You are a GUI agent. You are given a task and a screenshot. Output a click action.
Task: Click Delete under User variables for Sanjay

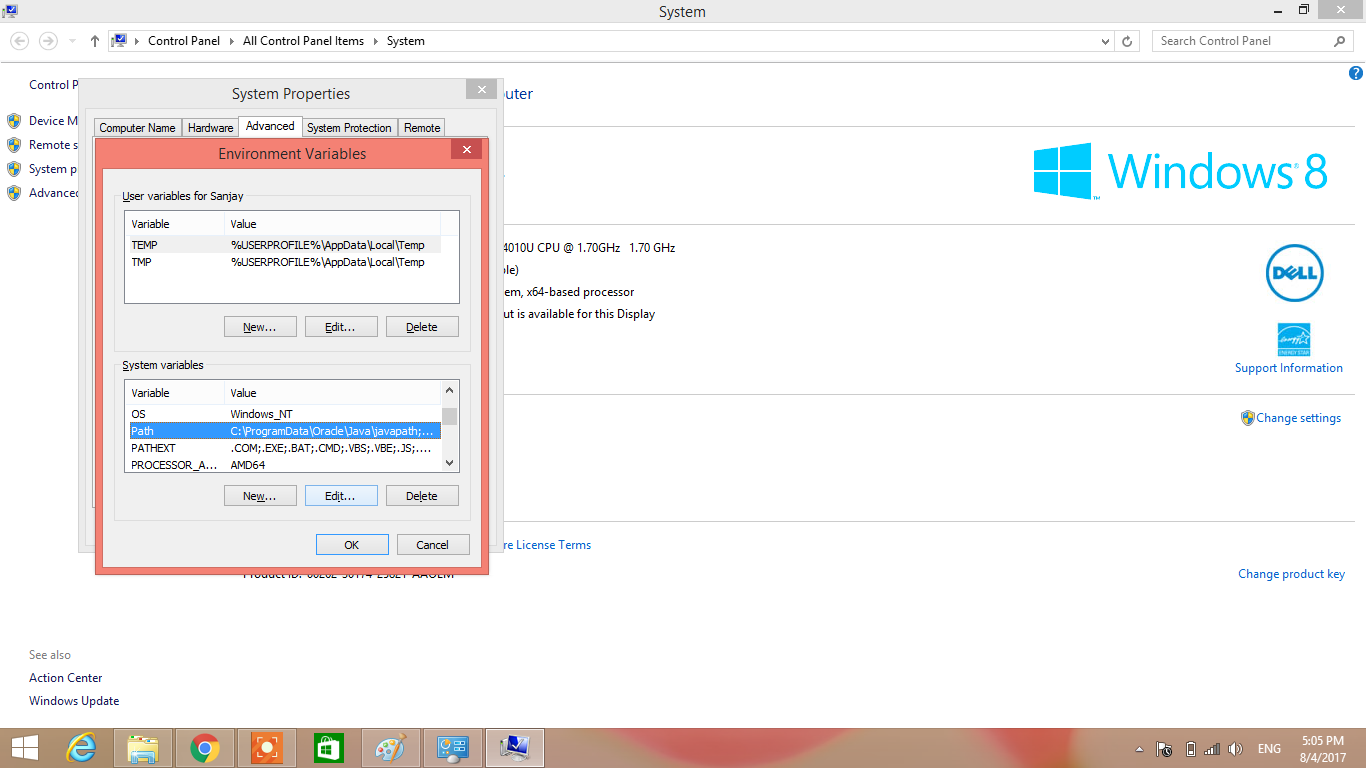tap(422, 327)
